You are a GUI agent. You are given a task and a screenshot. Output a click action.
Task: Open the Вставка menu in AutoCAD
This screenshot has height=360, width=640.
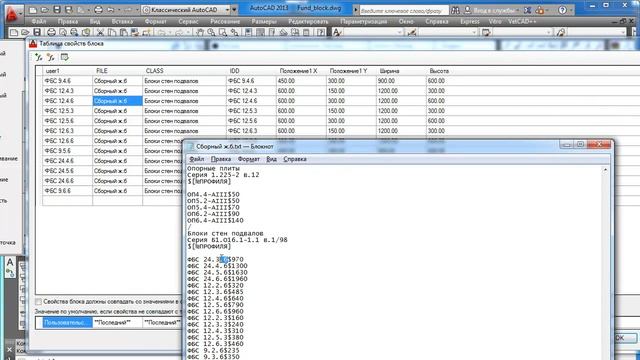tap(122, 21)
